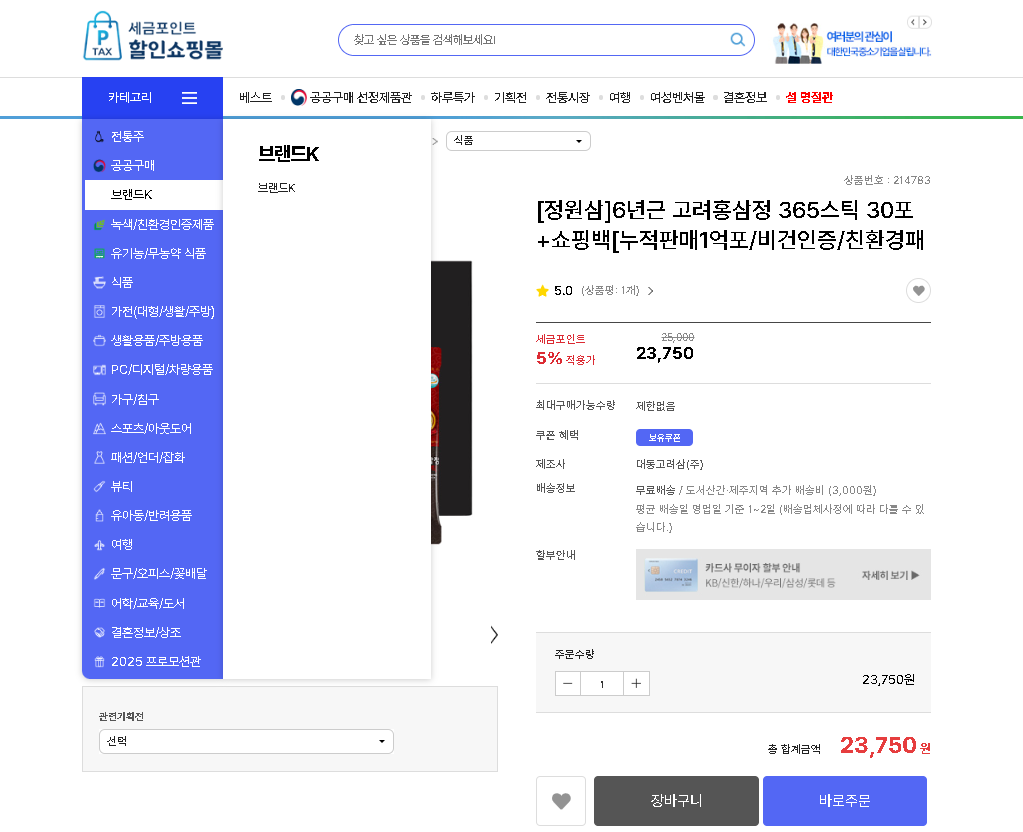Screen dimensions: 1023x832
Task: Expand product reviews chevron beside 상품평
Action: tap(650, 291)
